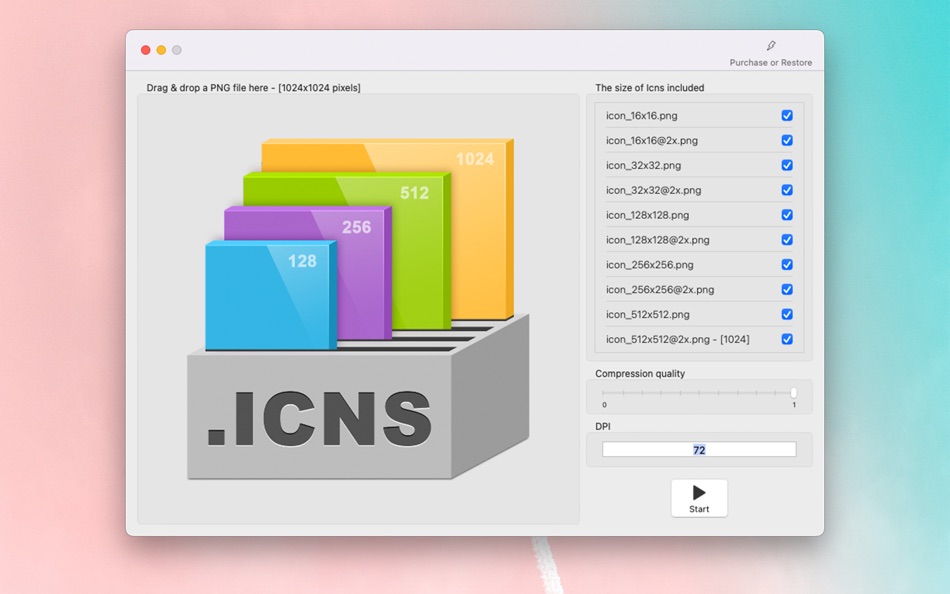Click the .ICNS image drop area
The image size is (950, 594).
[358, 309]
